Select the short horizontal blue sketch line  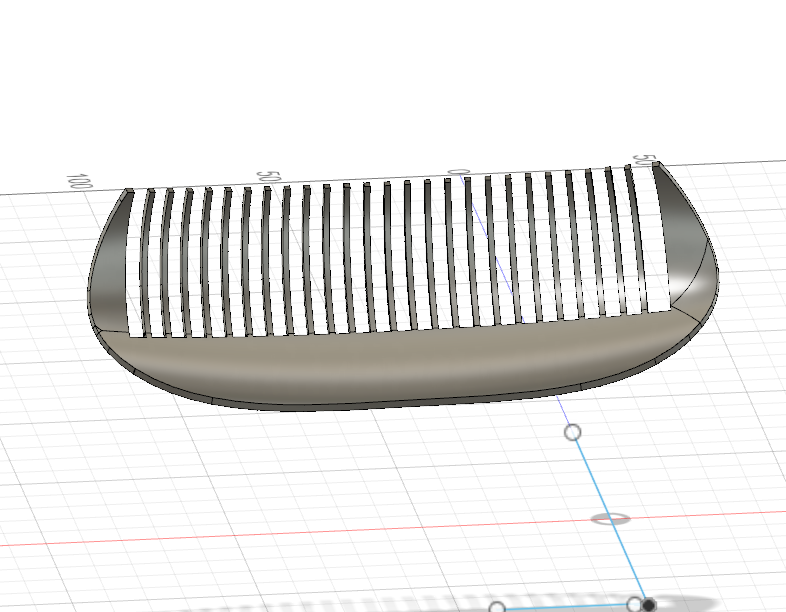565,607
